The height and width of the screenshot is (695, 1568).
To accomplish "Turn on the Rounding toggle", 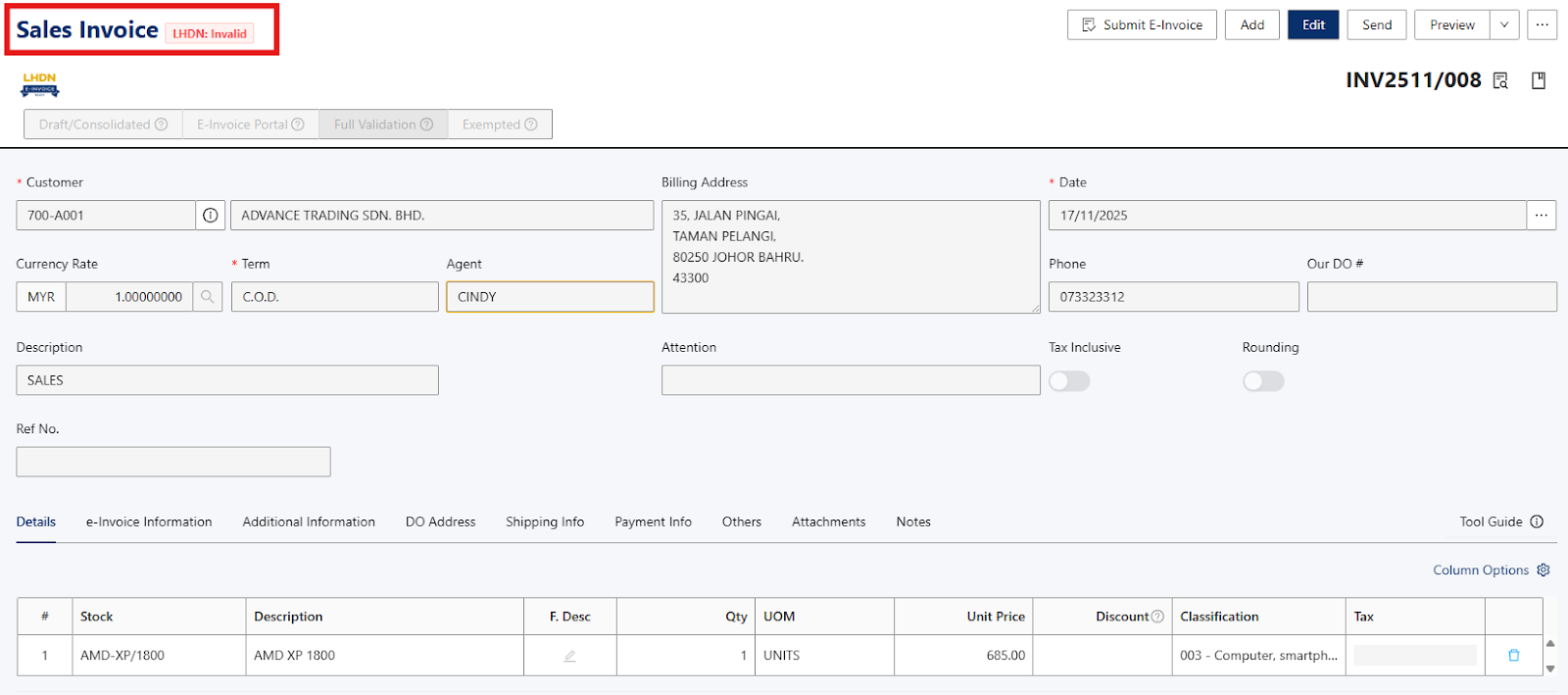I will point(1263,381).
